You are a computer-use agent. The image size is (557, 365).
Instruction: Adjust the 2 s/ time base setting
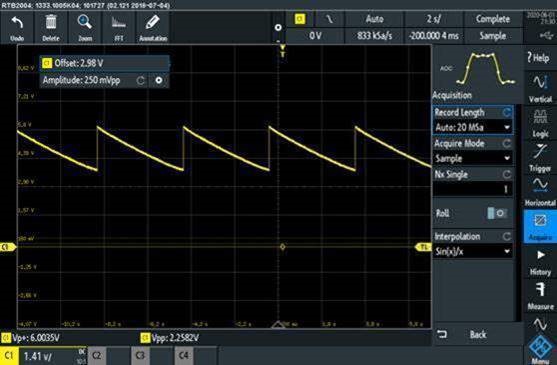434,19
